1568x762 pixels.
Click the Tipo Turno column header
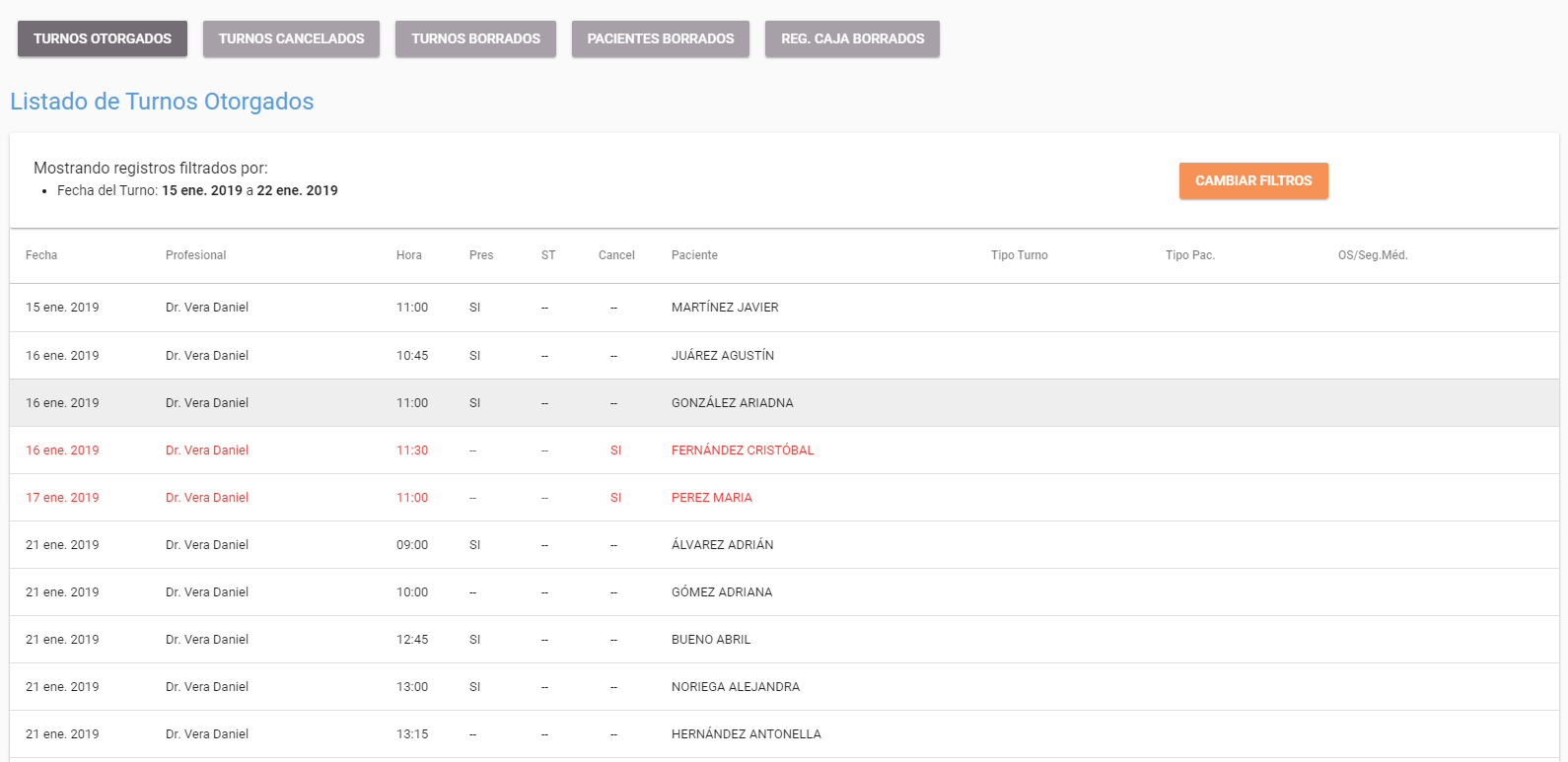[x=1019, y=255]
